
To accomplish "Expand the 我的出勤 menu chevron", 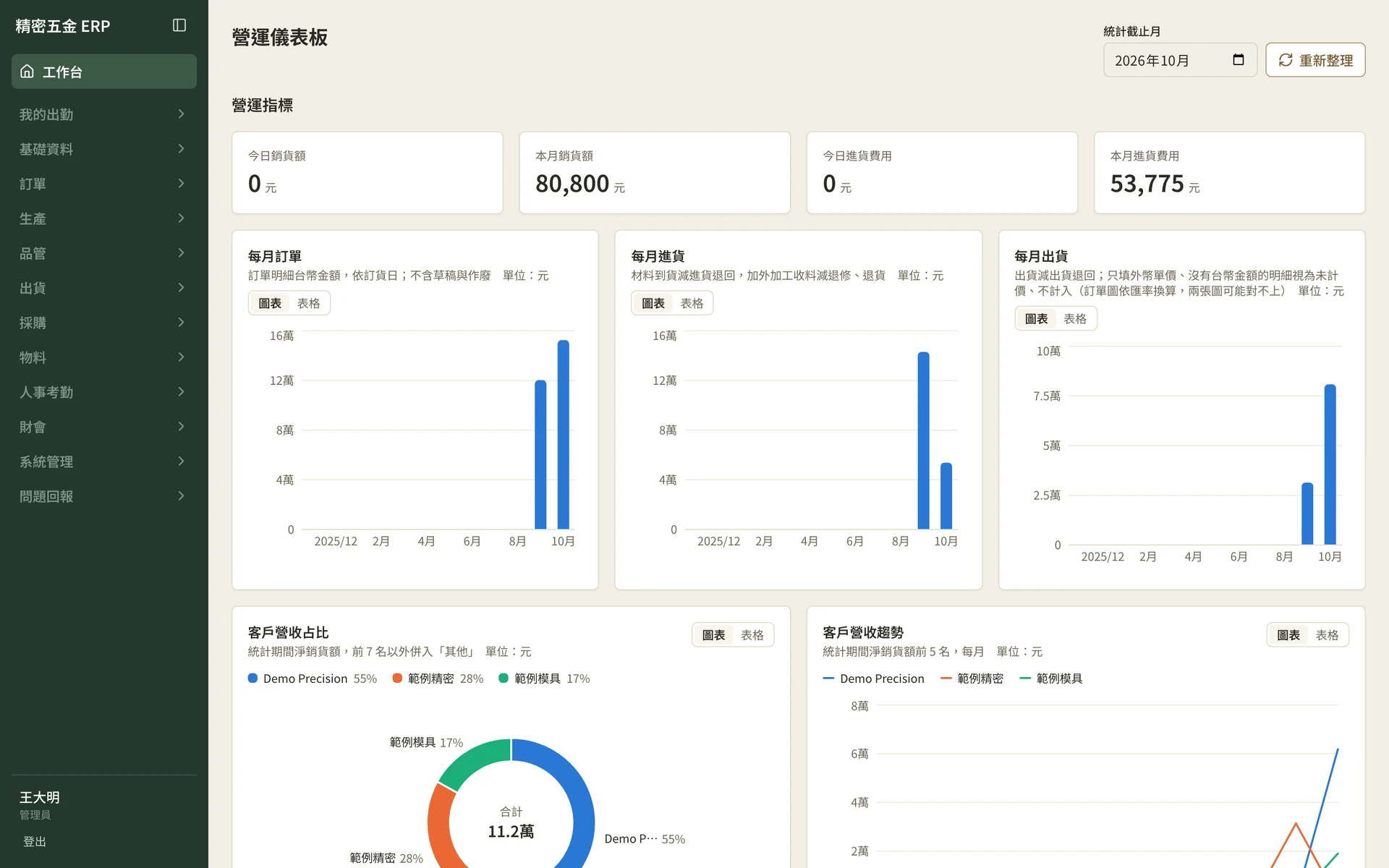I will (181, 114).
